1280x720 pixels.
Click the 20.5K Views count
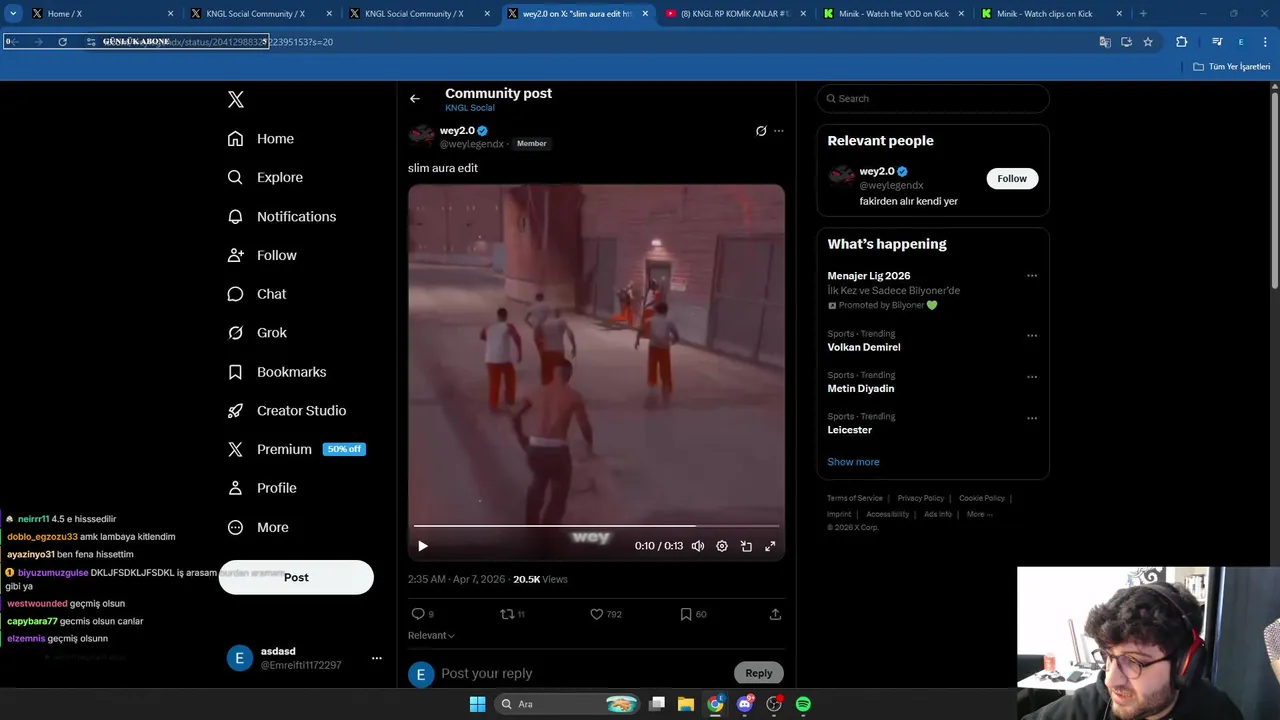point(540,579)
